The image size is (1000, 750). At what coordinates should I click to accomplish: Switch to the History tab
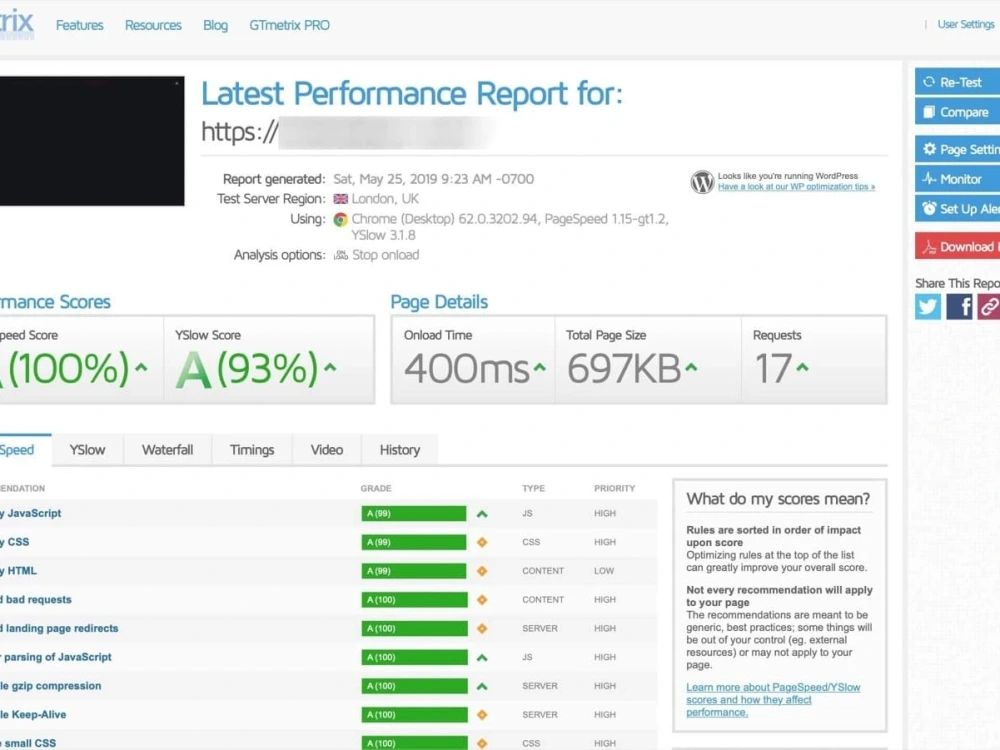400,450
